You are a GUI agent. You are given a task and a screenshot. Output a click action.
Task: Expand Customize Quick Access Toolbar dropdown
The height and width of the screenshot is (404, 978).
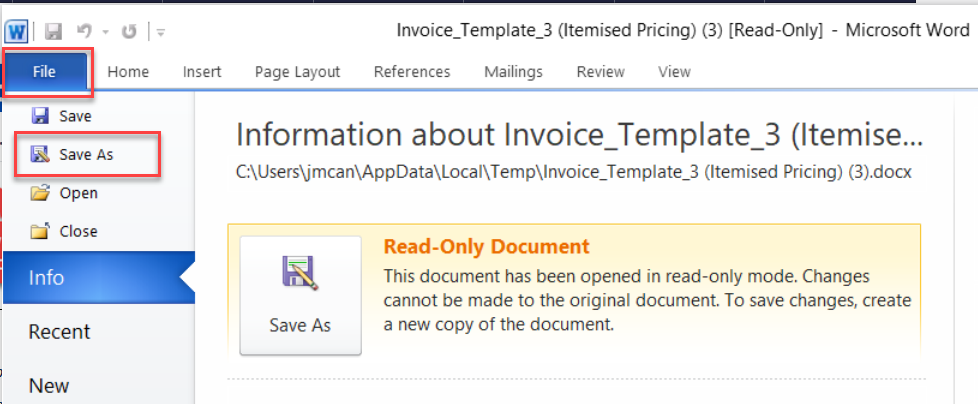point(160,32)
